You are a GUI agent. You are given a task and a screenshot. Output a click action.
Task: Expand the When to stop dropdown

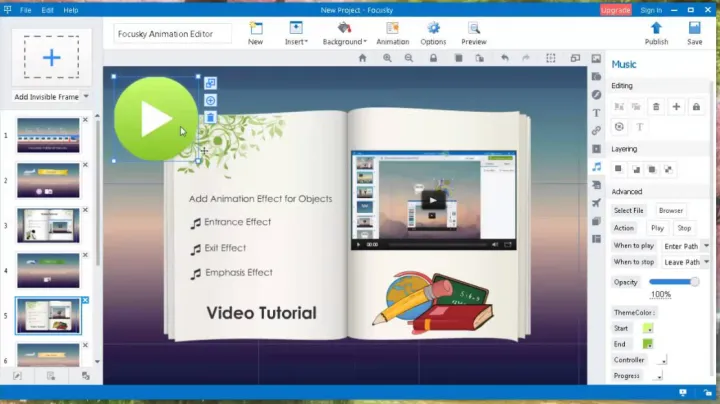pos(706,262)
